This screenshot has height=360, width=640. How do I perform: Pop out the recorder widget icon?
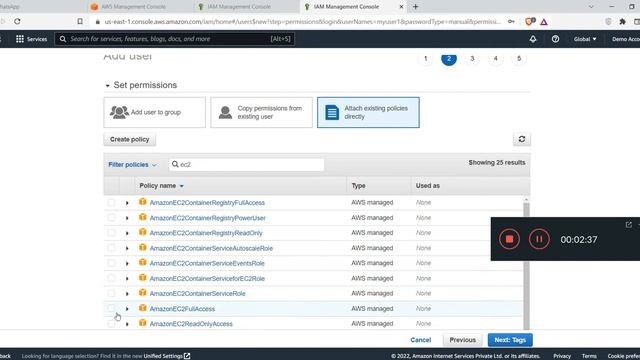pos(629,225)
